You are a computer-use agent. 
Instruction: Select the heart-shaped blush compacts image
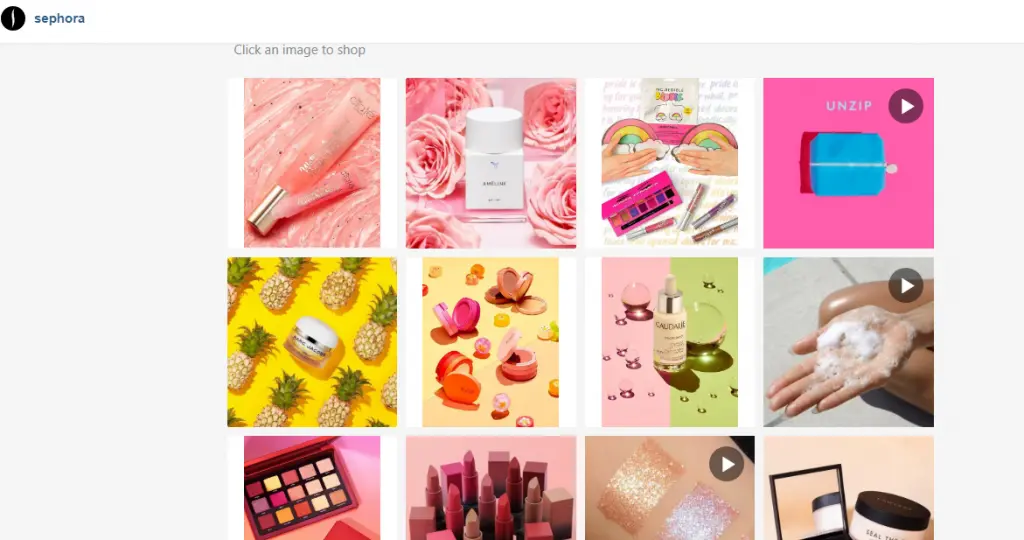point(491,342)
